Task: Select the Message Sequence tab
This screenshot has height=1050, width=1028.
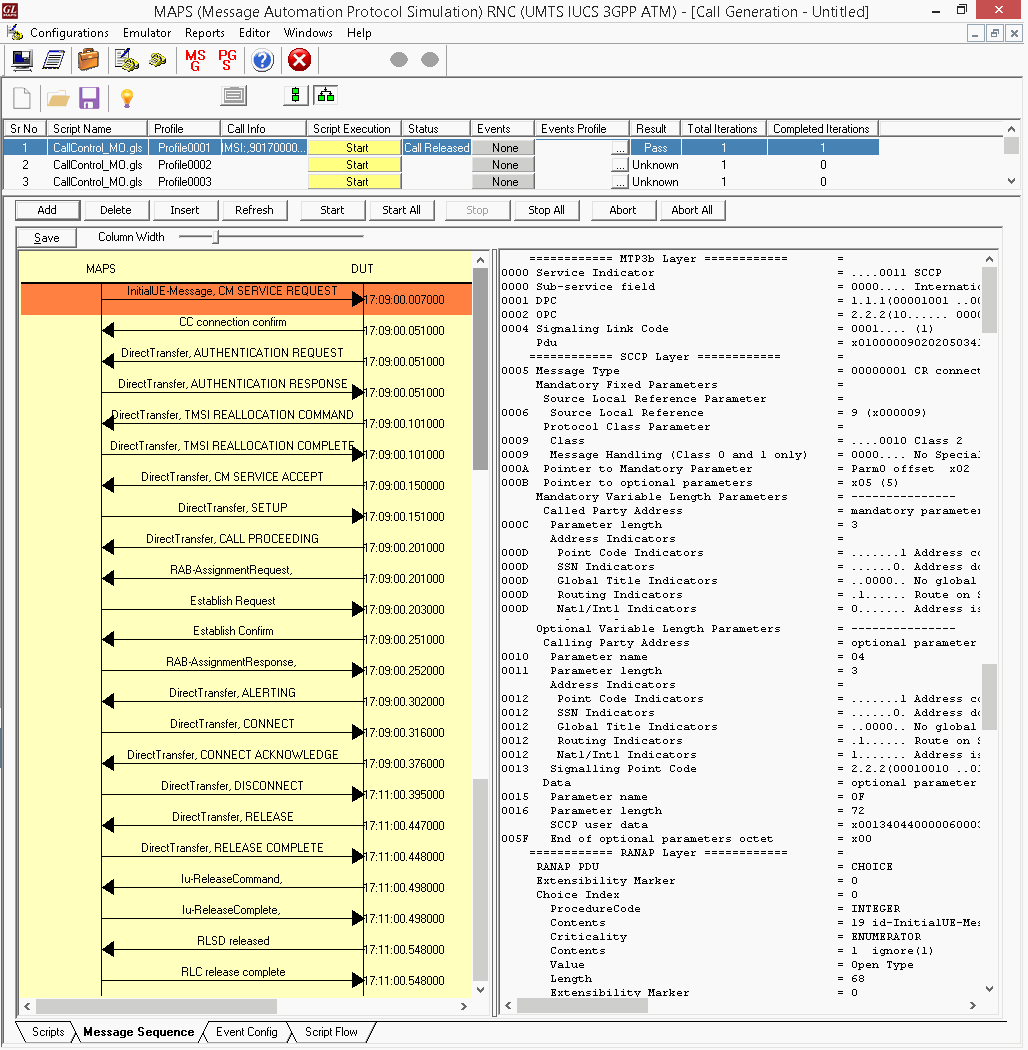Action: coord(139,1032)
